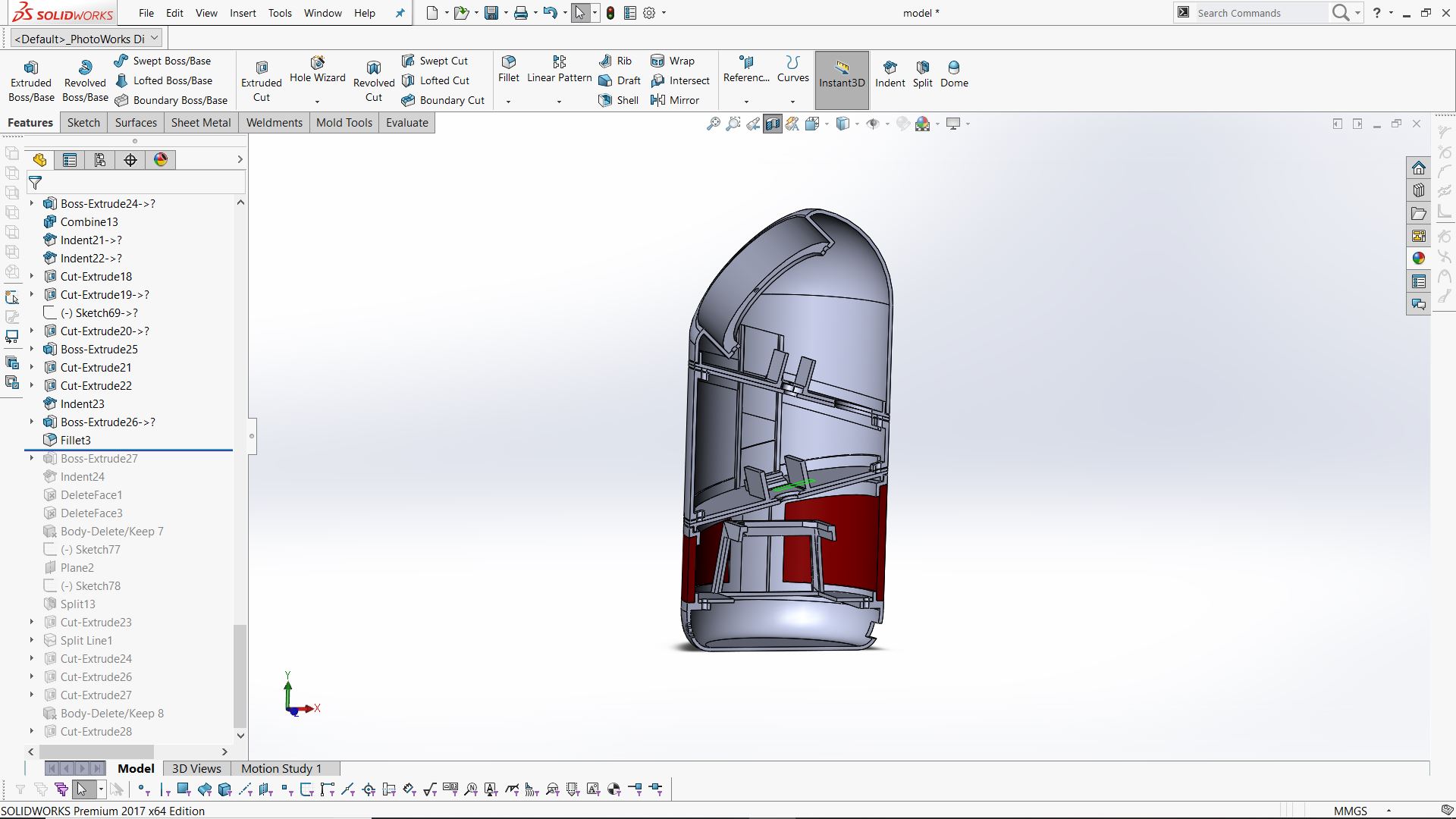The width and height of the screenshot is (1456, 819).
Task: Pin the menu bar with pushpin
Action: click(400, 13)
